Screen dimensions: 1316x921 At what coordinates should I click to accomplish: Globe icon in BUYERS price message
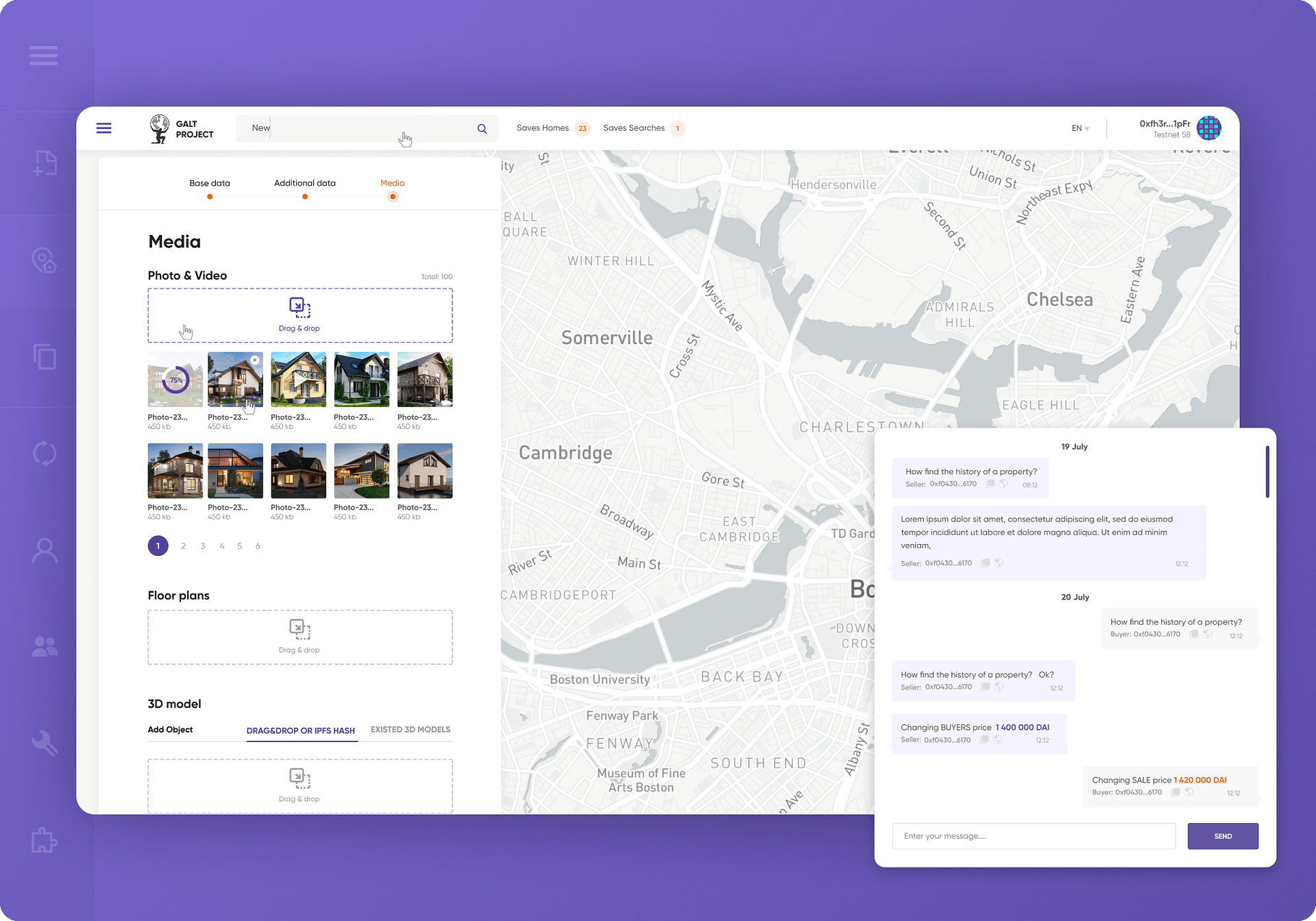click(998, 739)
